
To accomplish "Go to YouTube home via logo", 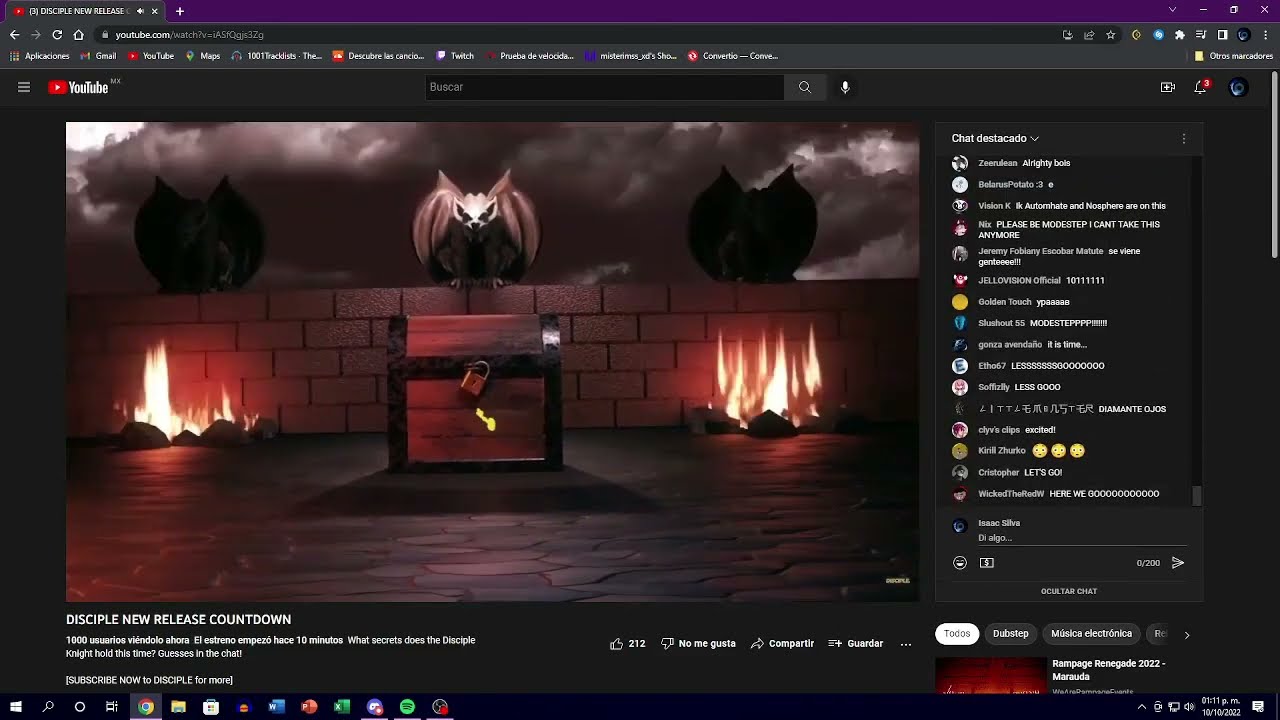I will (x=78, y=87).
